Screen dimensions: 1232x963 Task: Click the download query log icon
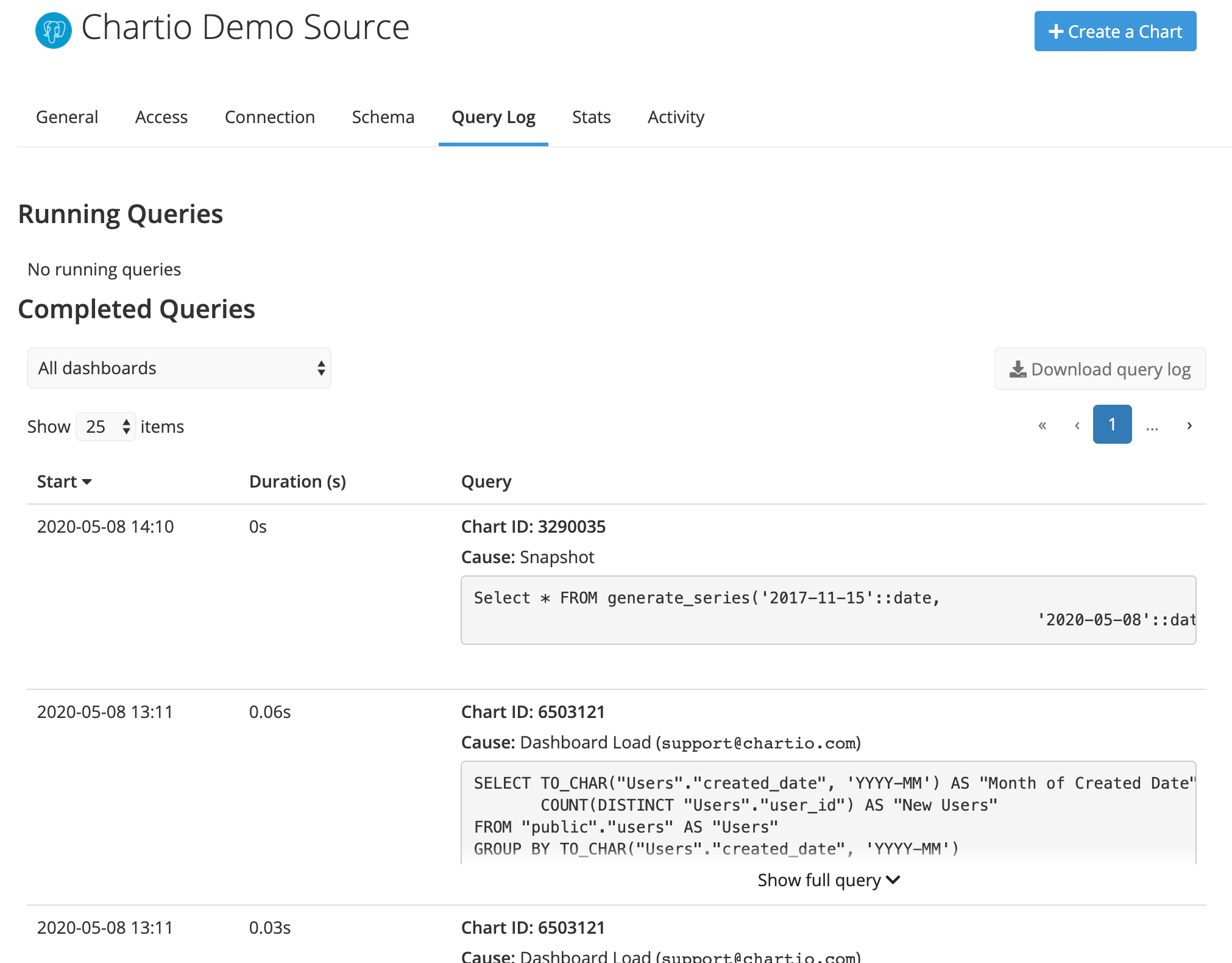(x=1017, y=369)
